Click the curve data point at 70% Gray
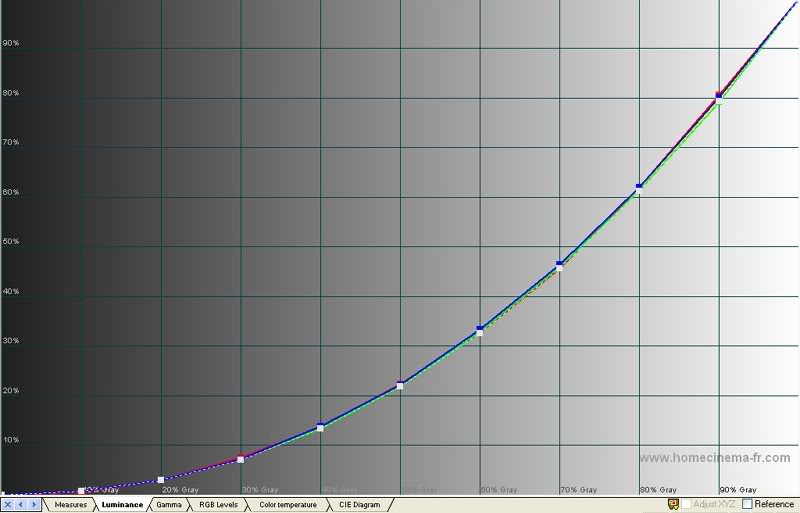 pos(559,265)
